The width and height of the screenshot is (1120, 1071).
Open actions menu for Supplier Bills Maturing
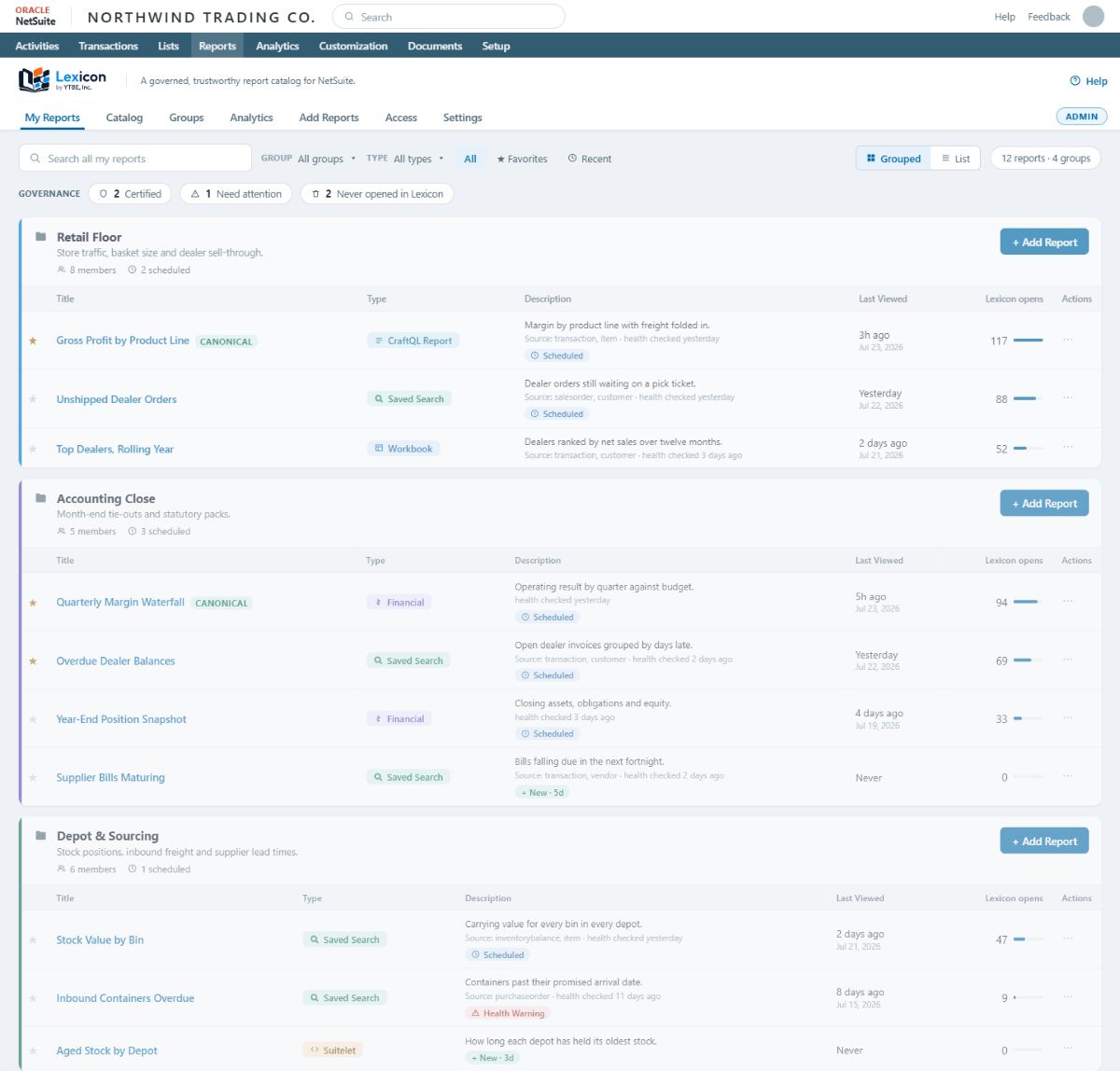[1068, 776]
